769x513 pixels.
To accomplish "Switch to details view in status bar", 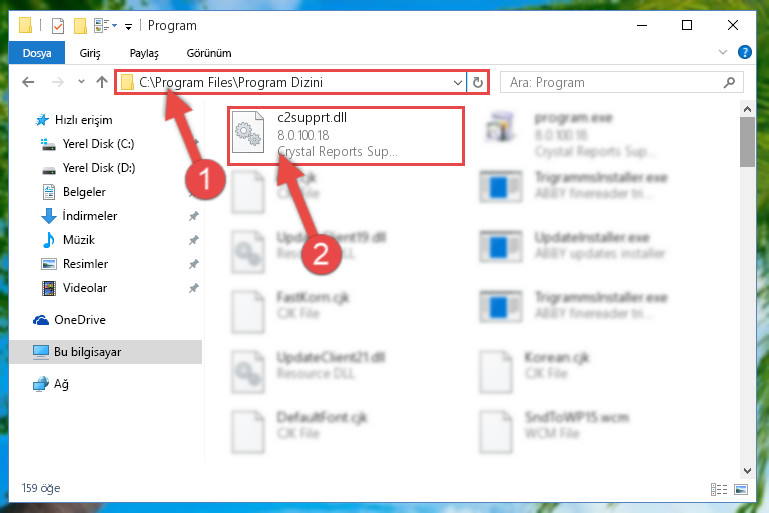I will point(719,489).
